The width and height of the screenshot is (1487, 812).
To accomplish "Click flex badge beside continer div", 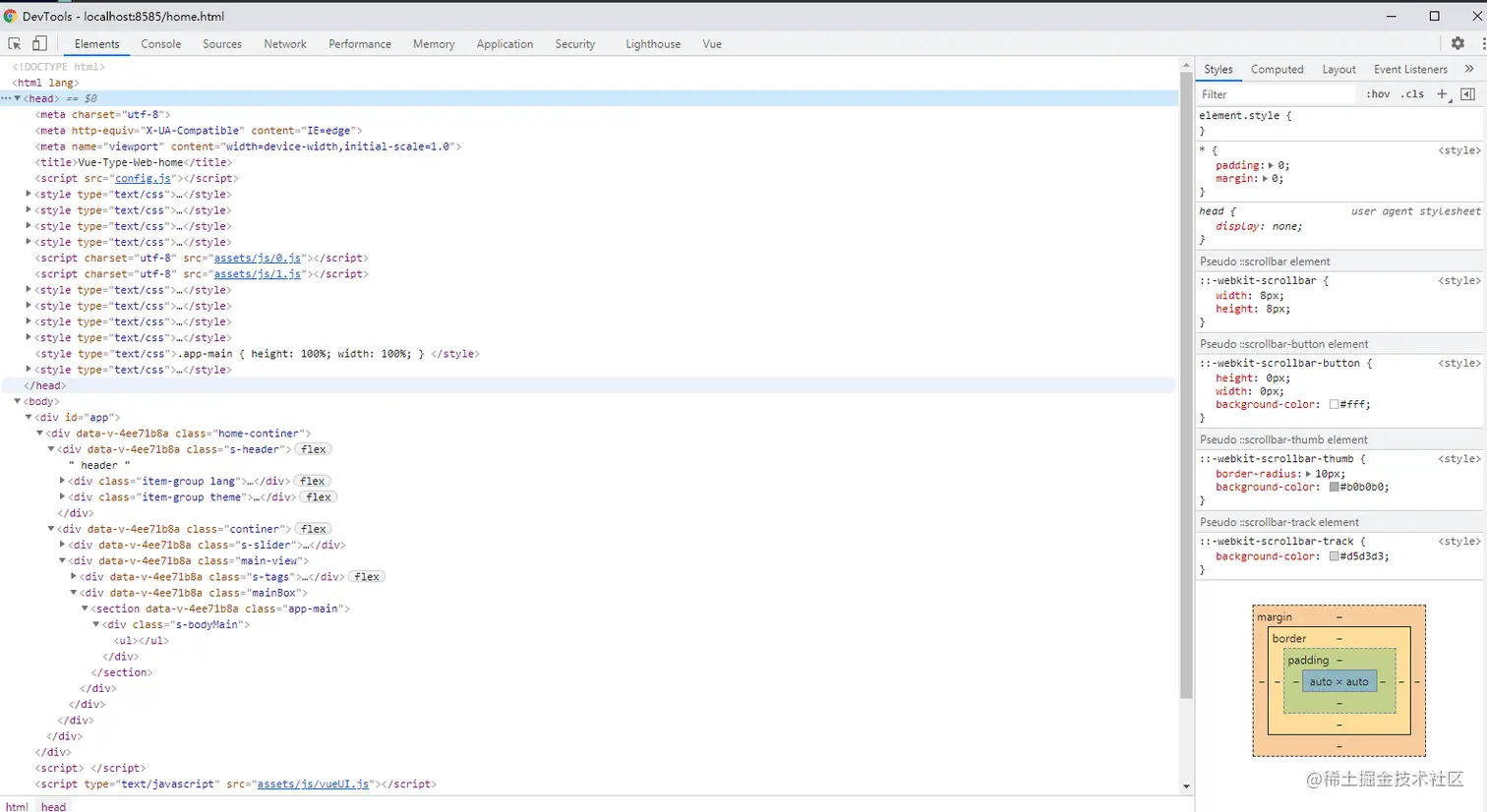I will [314, 529].
